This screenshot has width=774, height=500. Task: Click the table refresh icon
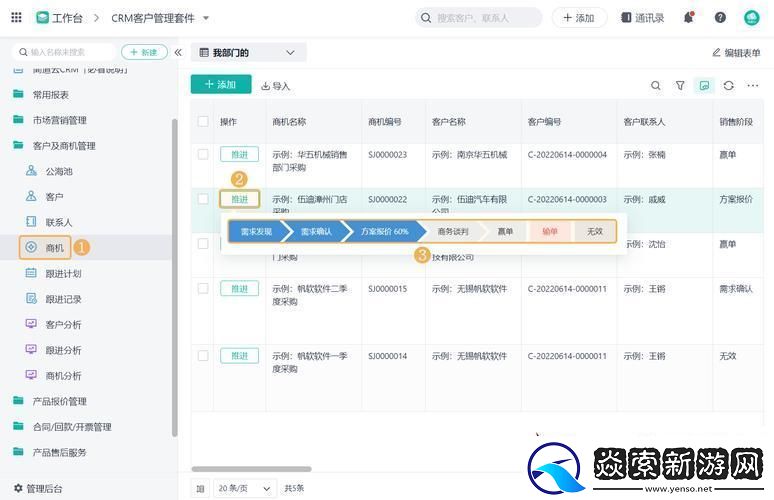point(729,85)
